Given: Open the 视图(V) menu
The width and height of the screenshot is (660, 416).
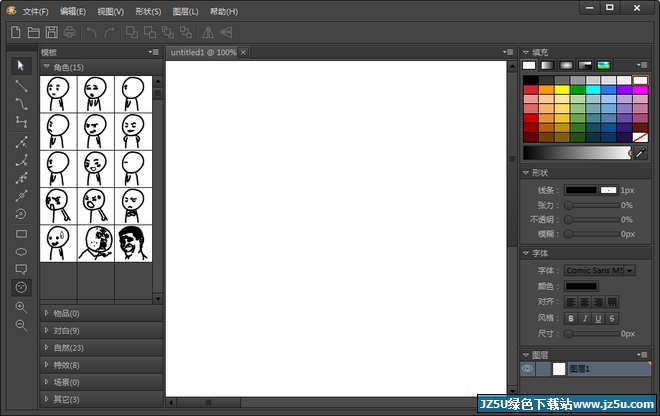Looking at the screenshot, I should 110,12.
